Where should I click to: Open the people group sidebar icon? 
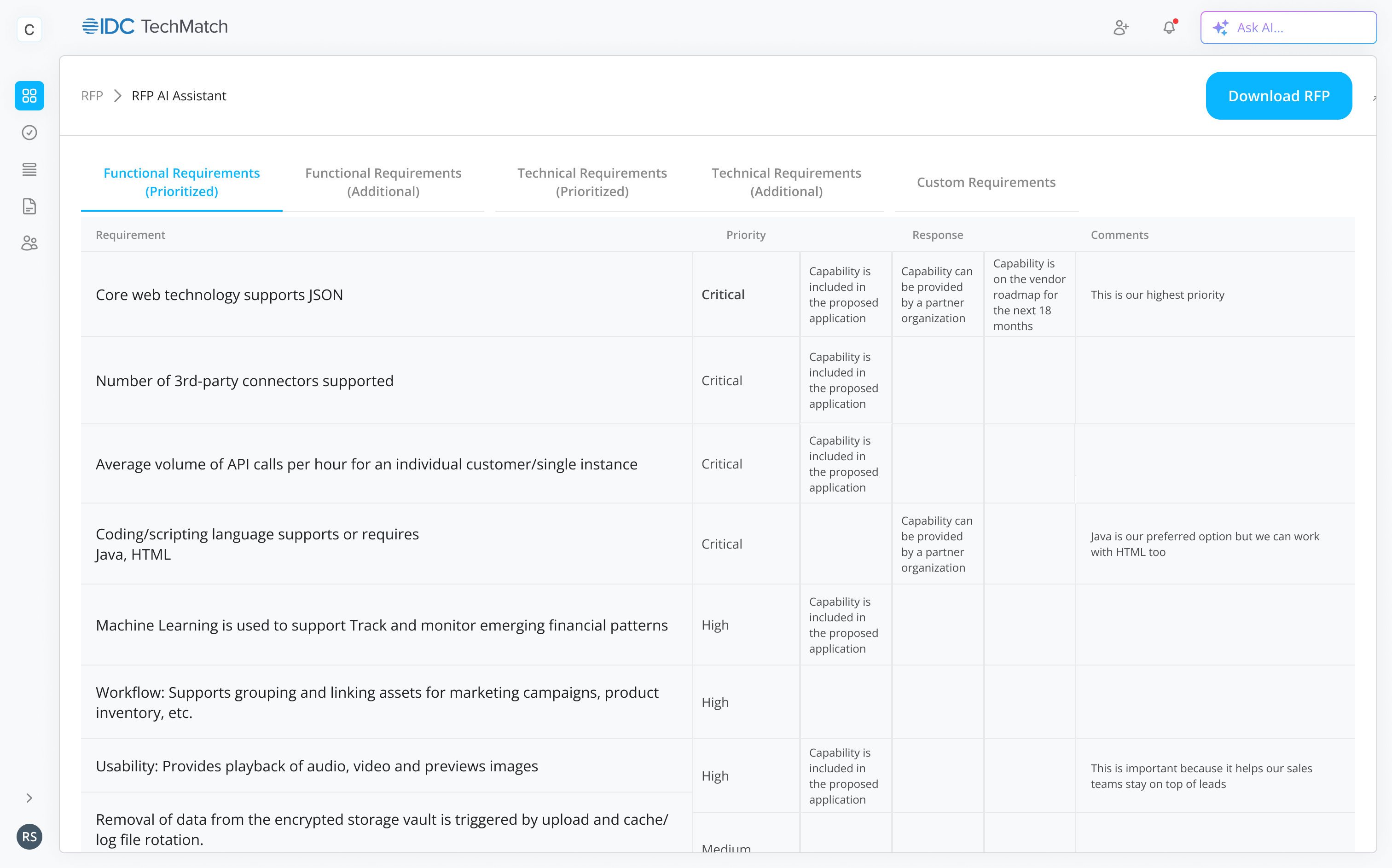(x=29, y=243)
